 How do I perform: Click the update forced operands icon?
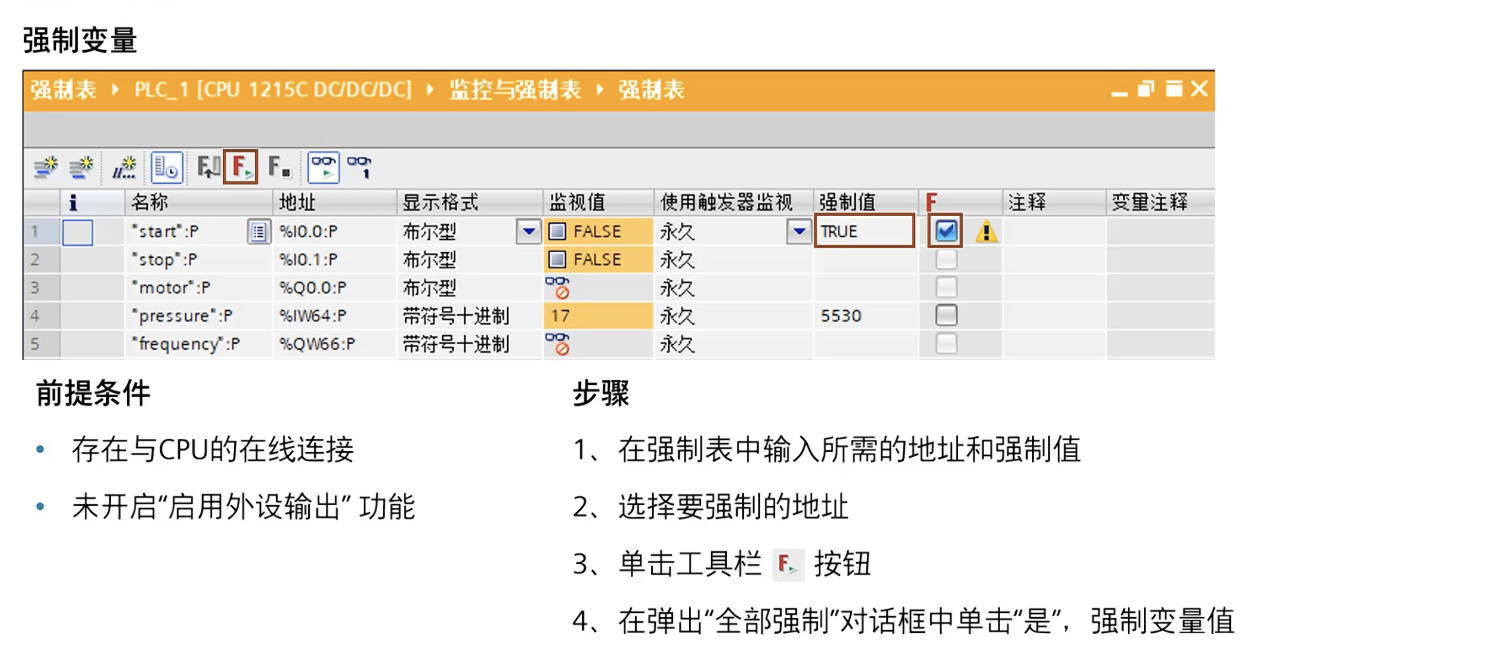(208, 168)
